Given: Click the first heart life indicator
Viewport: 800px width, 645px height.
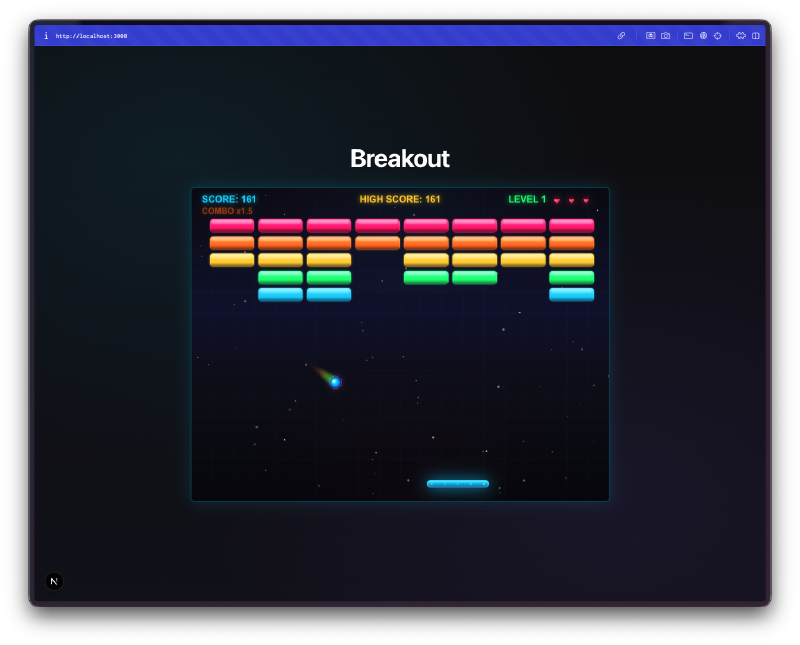Looking at the screenshot, I should (557, 201).
